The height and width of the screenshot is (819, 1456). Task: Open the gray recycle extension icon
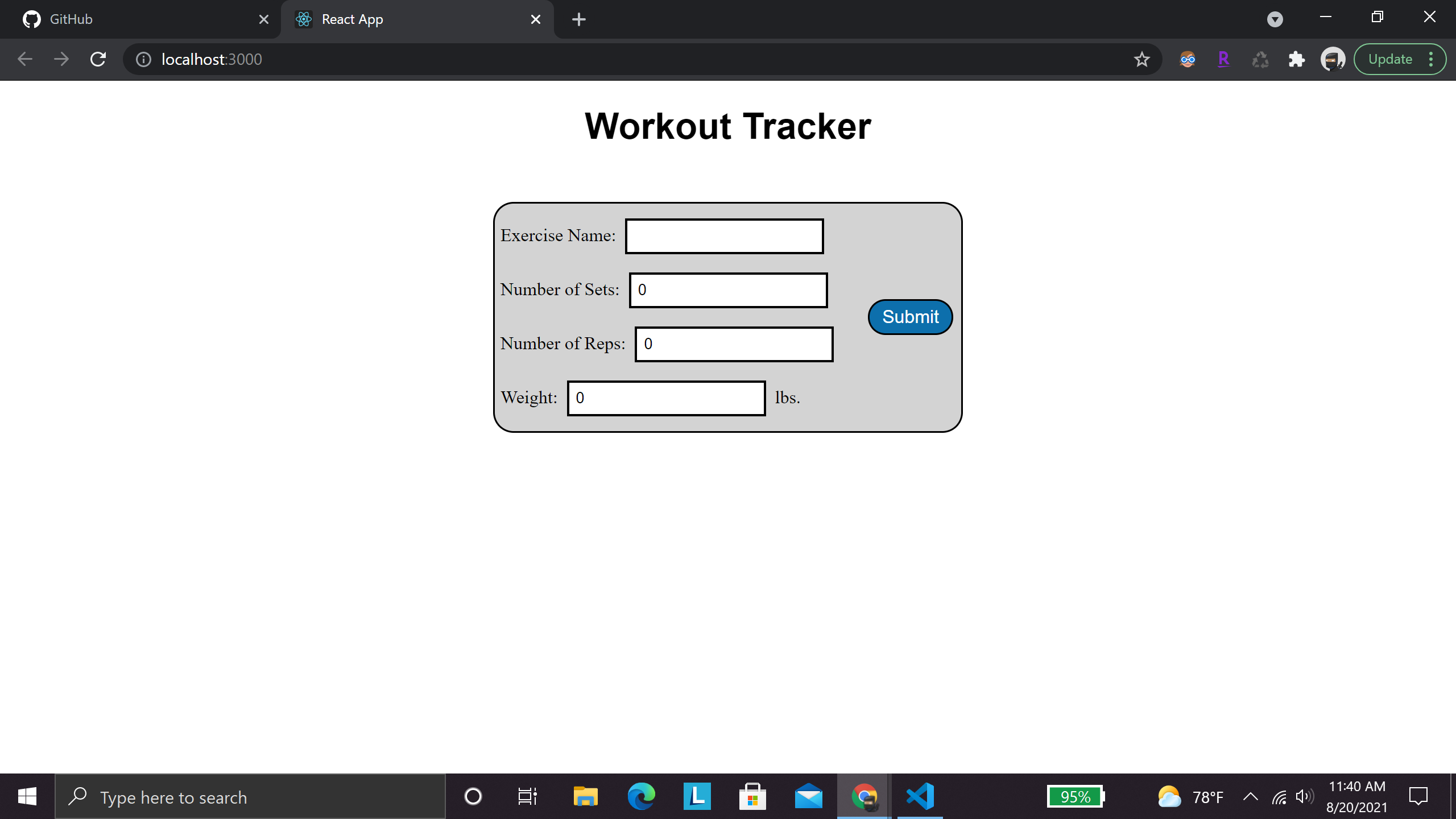pos(1260,59)
